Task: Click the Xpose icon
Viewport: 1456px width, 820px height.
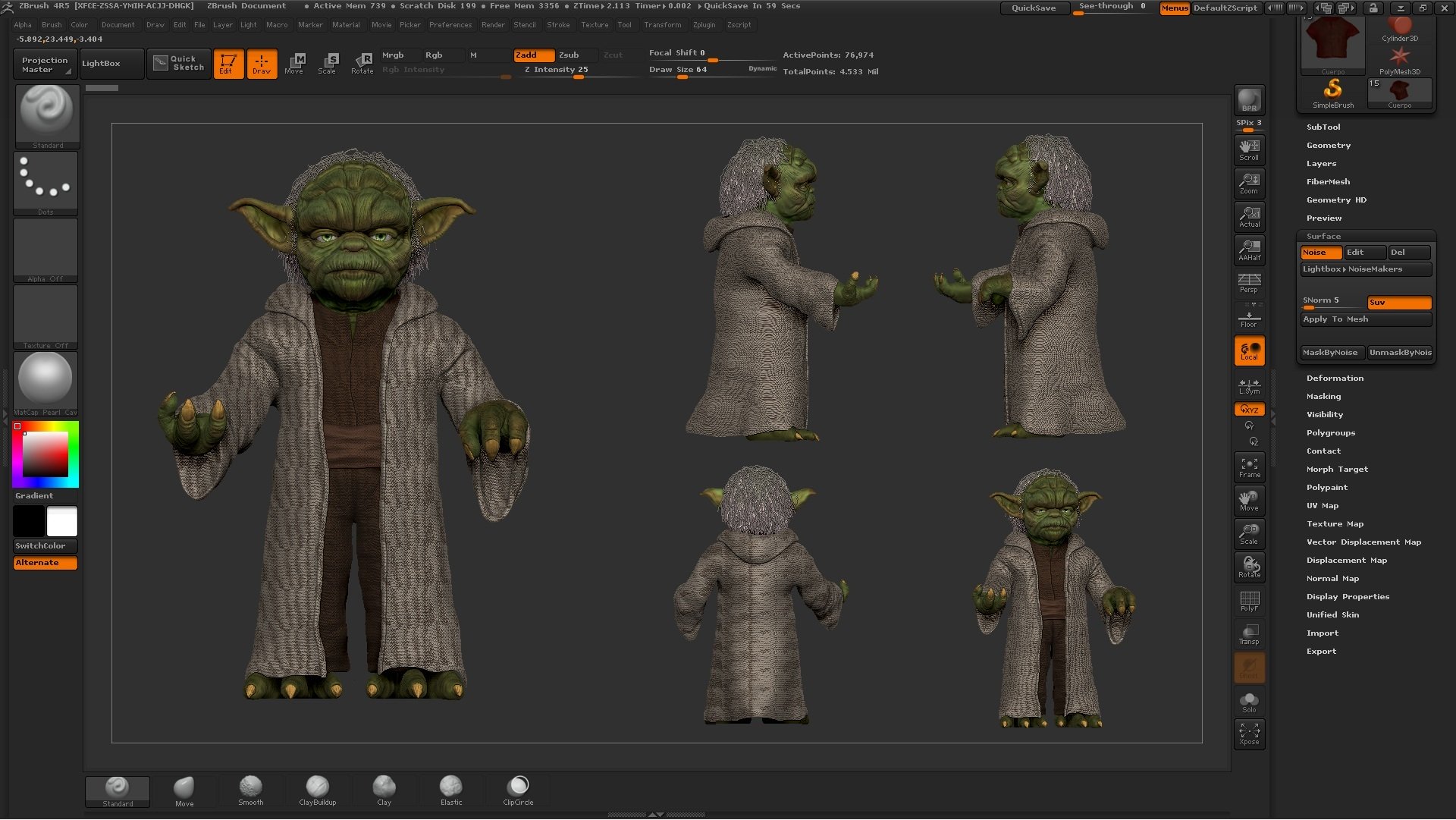Action: click(x=1249, y=734)
